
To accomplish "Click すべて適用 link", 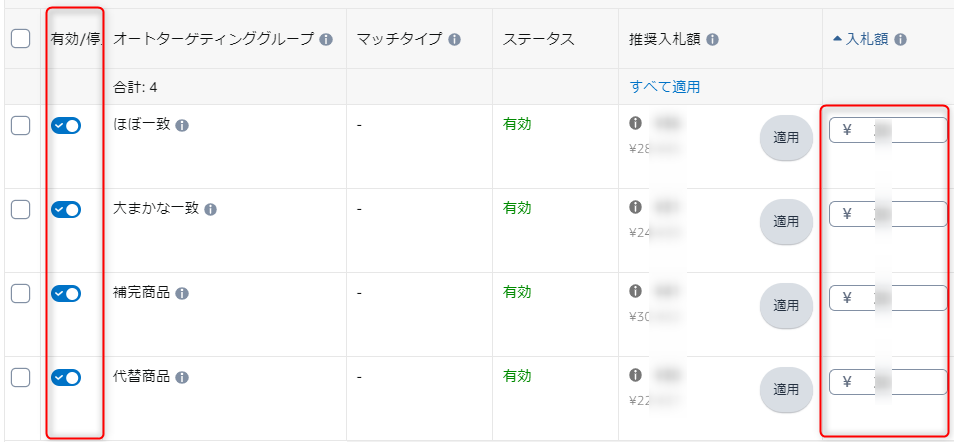I will 664,87.
